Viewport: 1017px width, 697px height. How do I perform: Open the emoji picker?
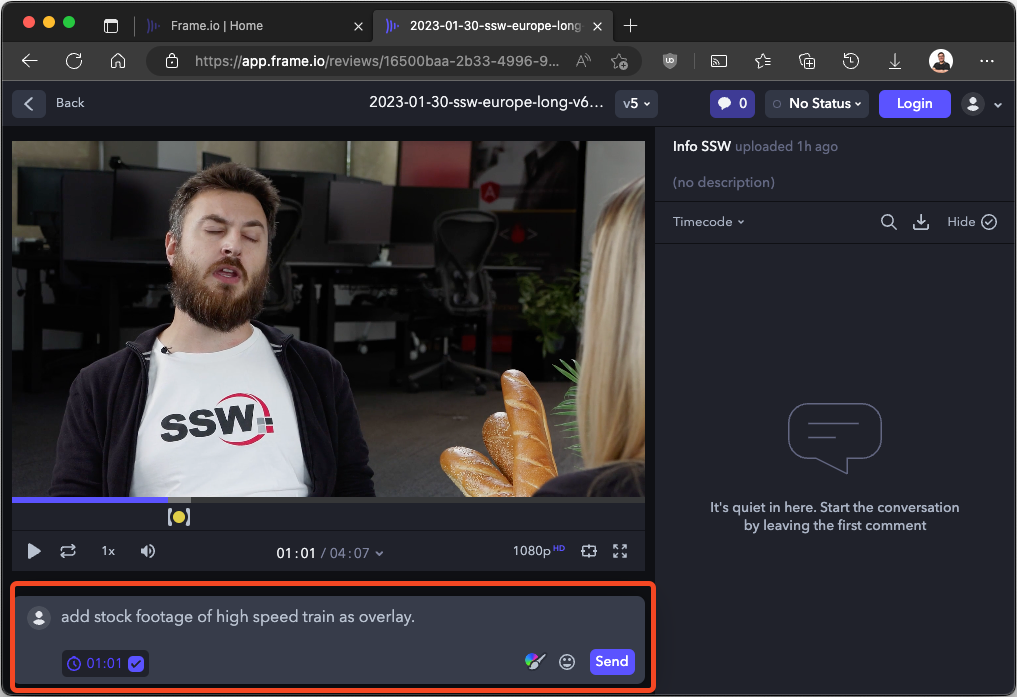click(567, 662)
